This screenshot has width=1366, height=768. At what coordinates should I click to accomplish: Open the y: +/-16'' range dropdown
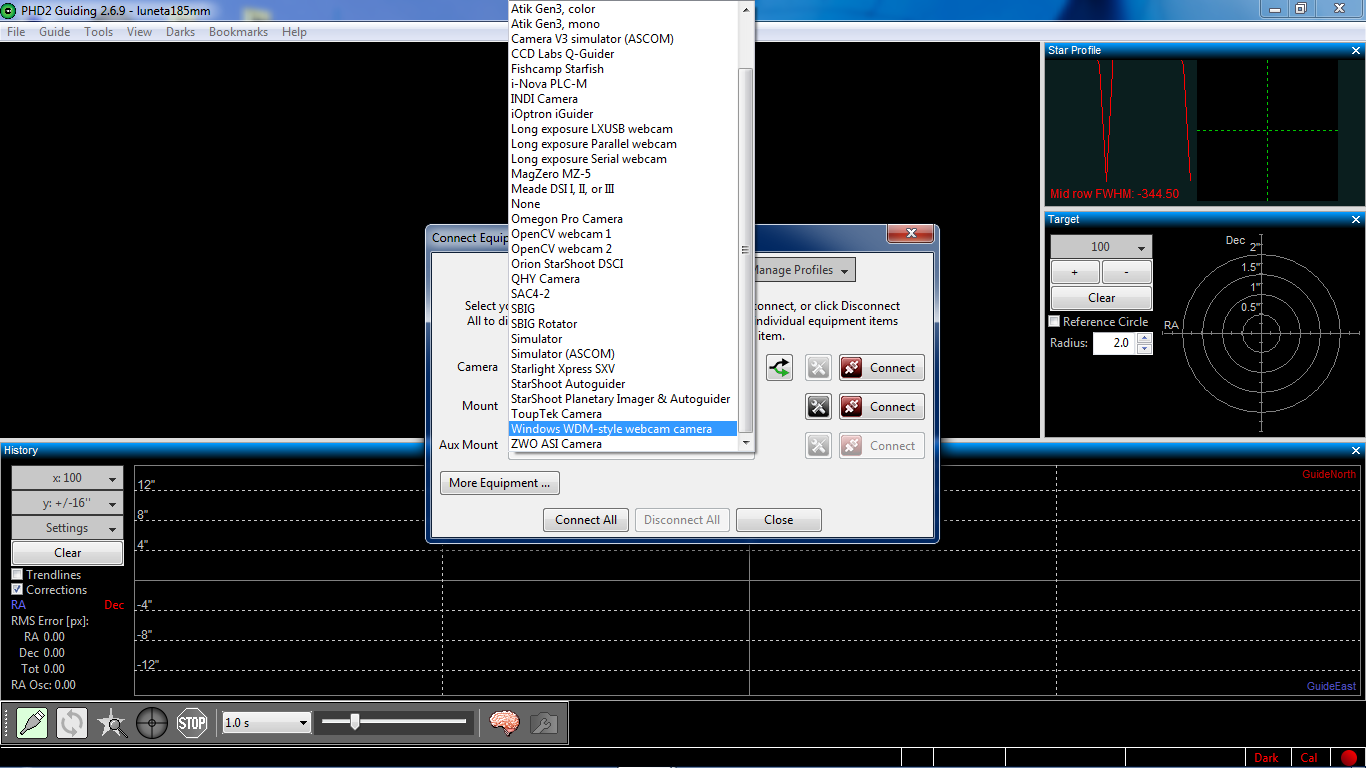67,503
